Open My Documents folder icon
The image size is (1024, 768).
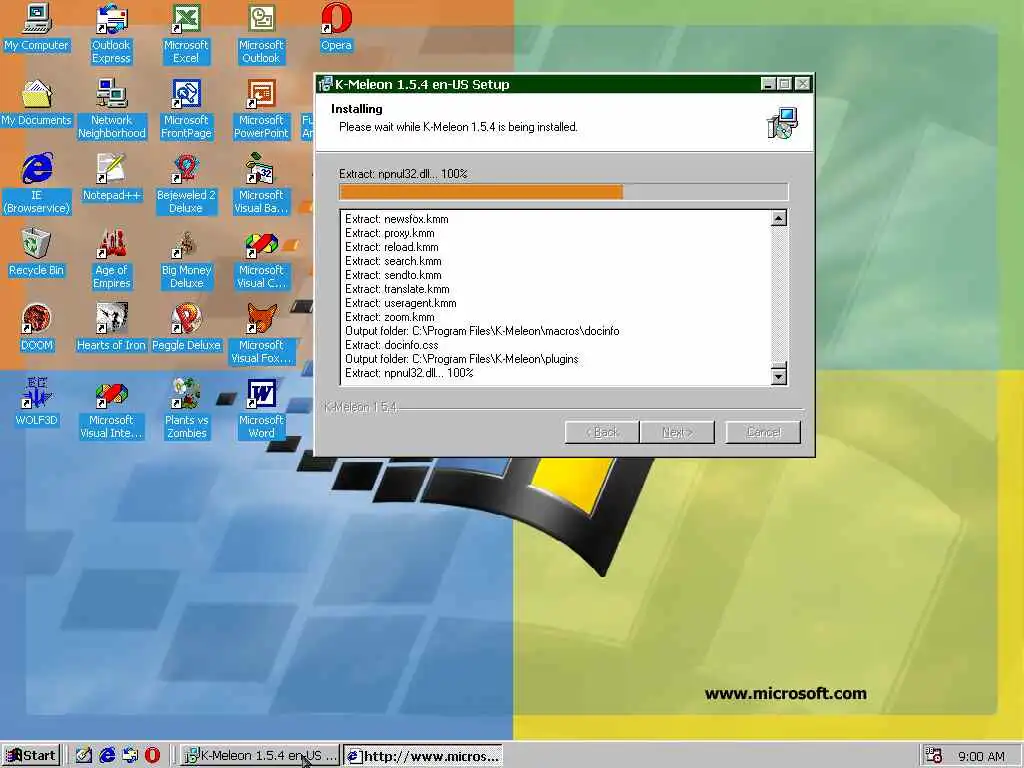pos(36,103)
